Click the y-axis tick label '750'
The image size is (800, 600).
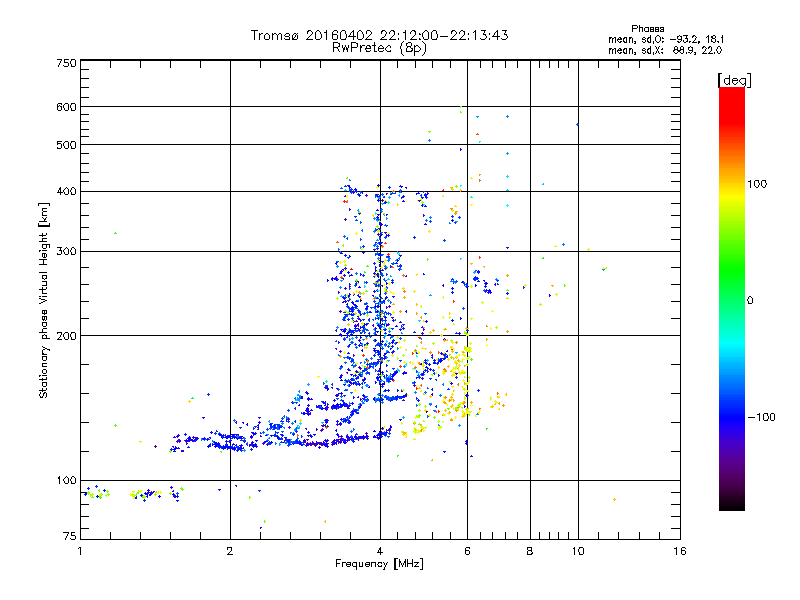click(66, 63)
